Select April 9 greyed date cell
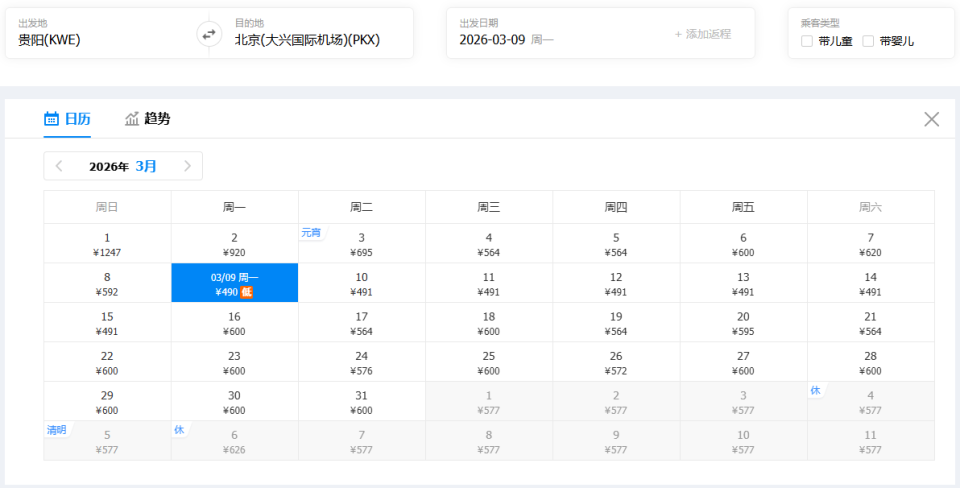This screenshot has width=960, height=488. tap(617, 441)
